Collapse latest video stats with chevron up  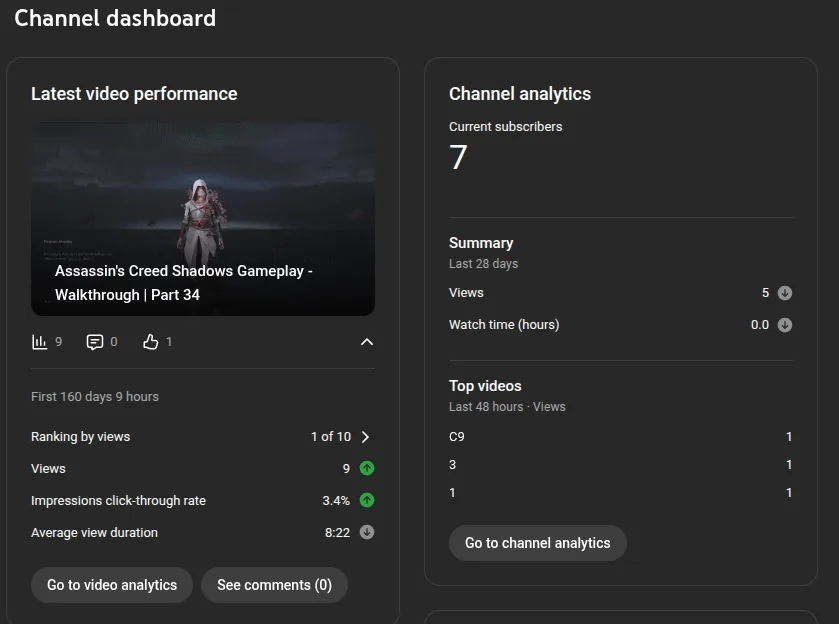[x=367, y=341]
